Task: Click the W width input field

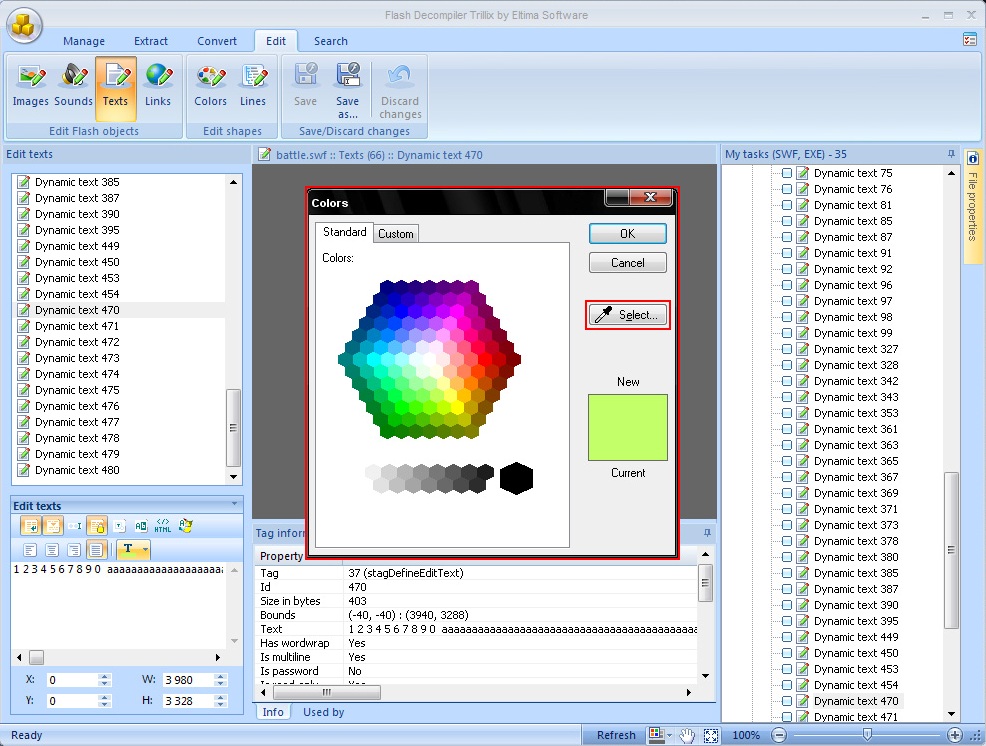Action: click(x=185, y=680)
